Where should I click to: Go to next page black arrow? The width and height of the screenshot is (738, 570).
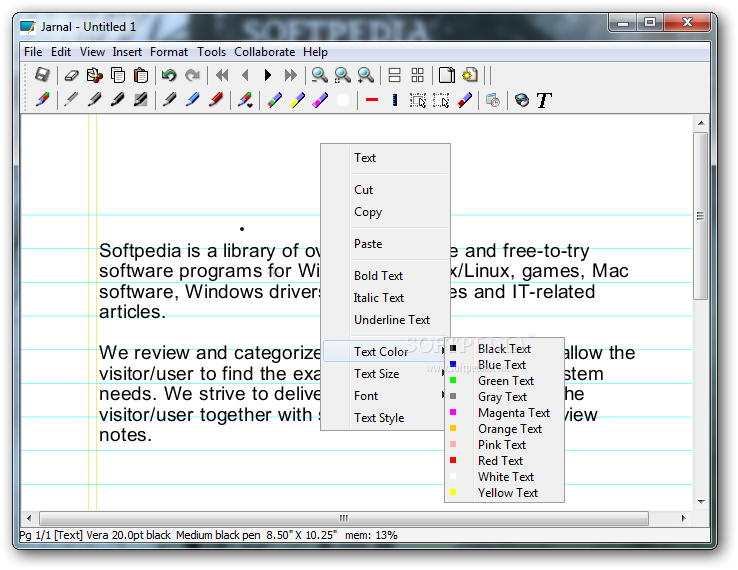tap(268, 75)
